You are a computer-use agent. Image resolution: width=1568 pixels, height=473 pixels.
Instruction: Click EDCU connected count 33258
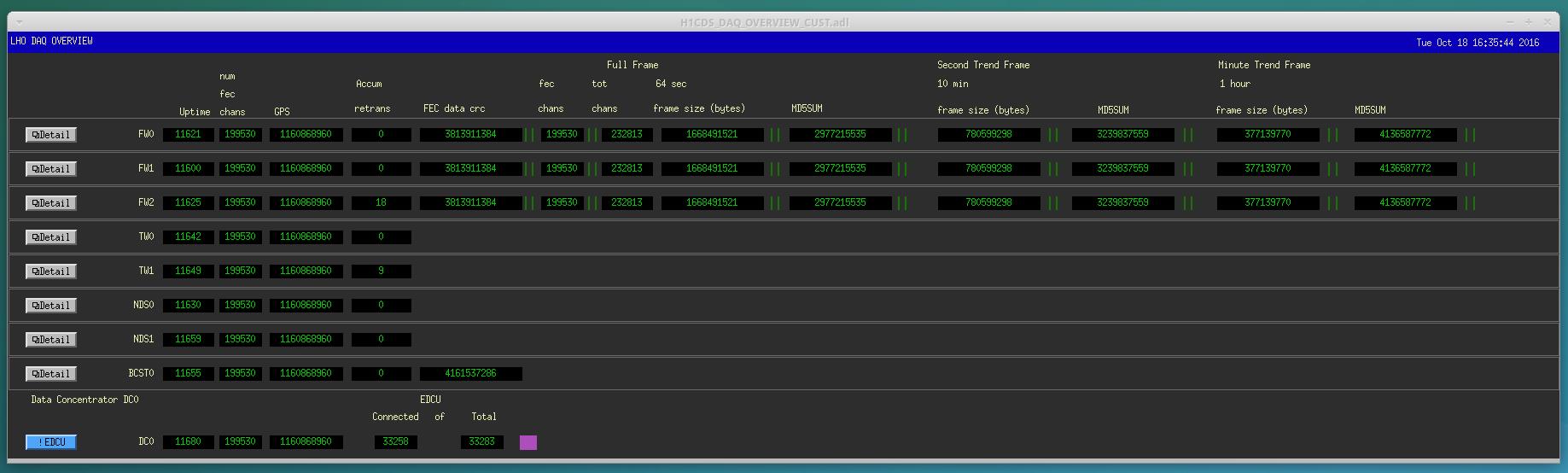click(396, 442)
